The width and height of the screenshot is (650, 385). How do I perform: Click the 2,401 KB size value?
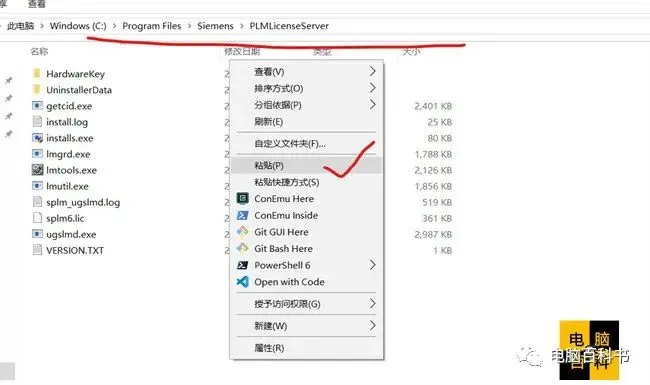pyautogui.click(x=433, y=106)
